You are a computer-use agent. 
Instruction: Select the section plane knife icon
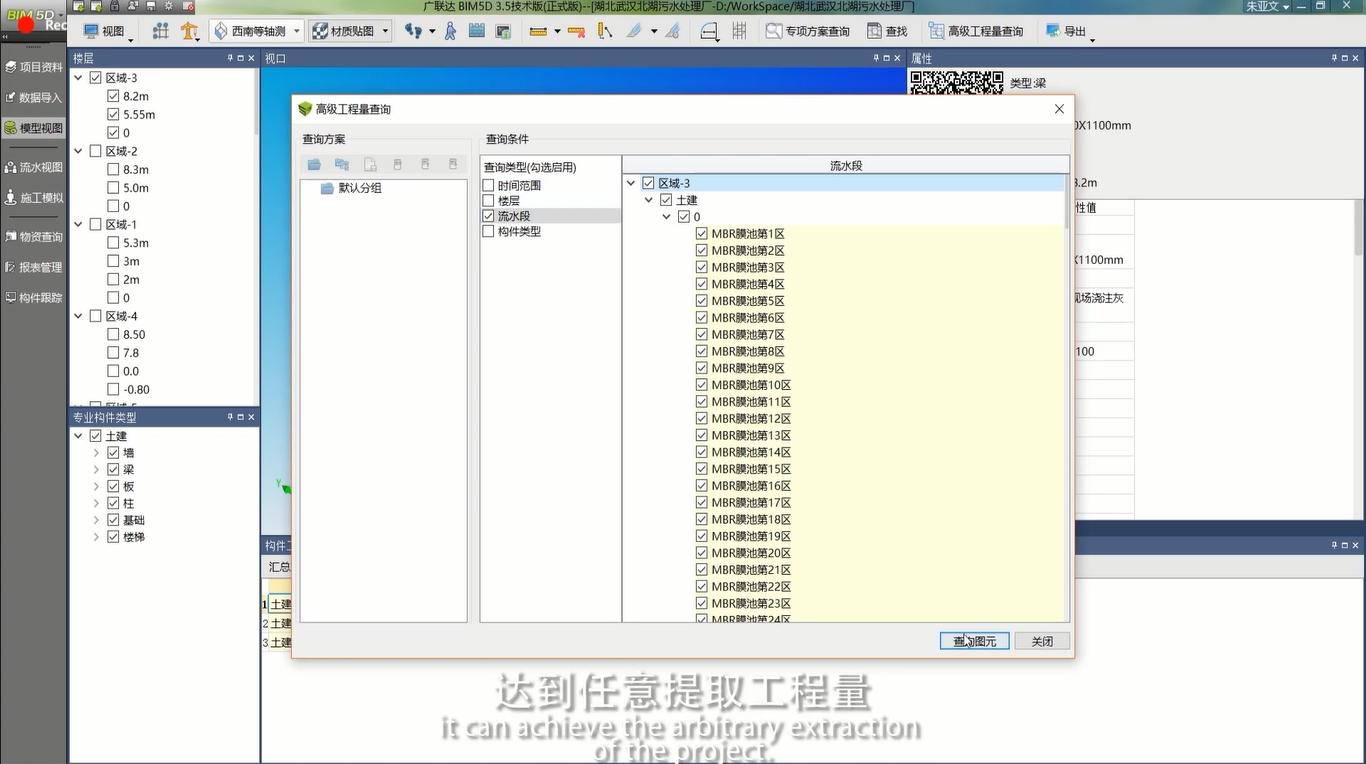pyautogui.click(x=634, y=31)
